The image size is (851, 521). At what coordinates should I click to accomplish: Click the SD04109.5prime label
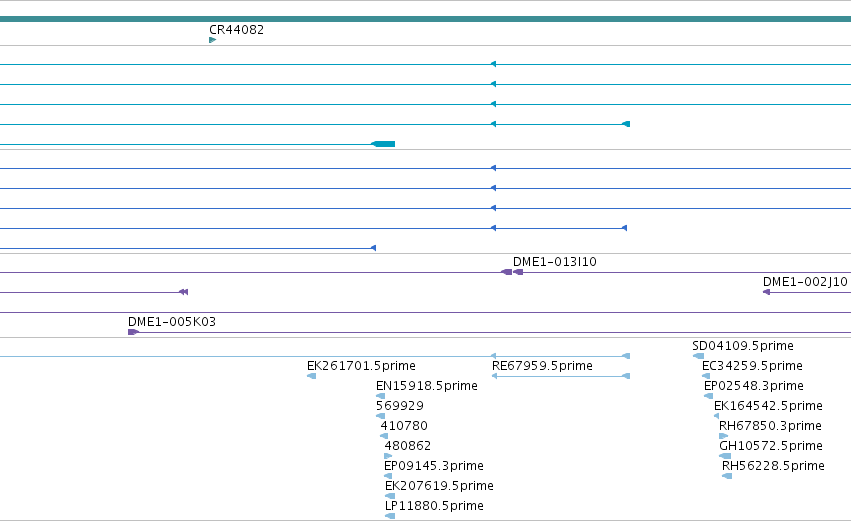[743, 346]
